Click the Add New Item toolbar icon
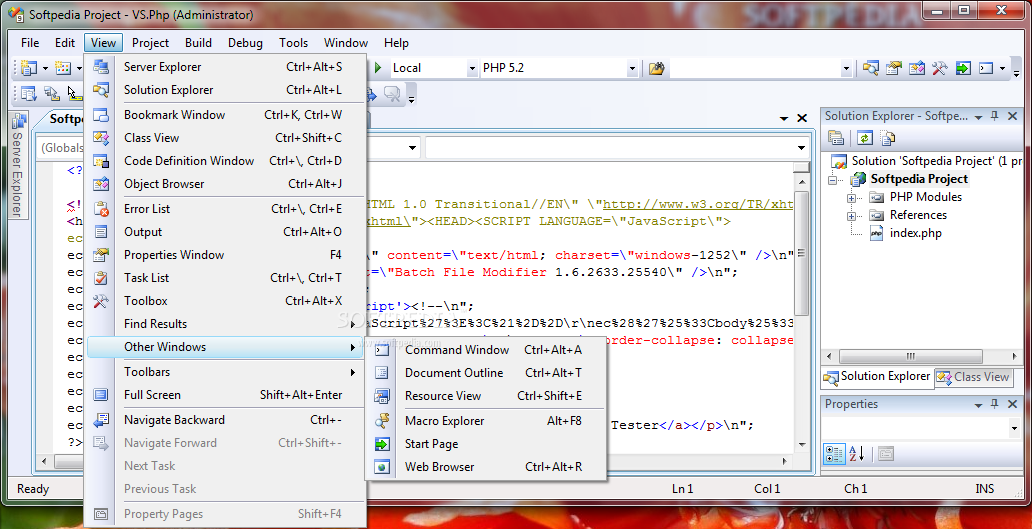This screenshot has width=1032, height=529. (63, 68)
